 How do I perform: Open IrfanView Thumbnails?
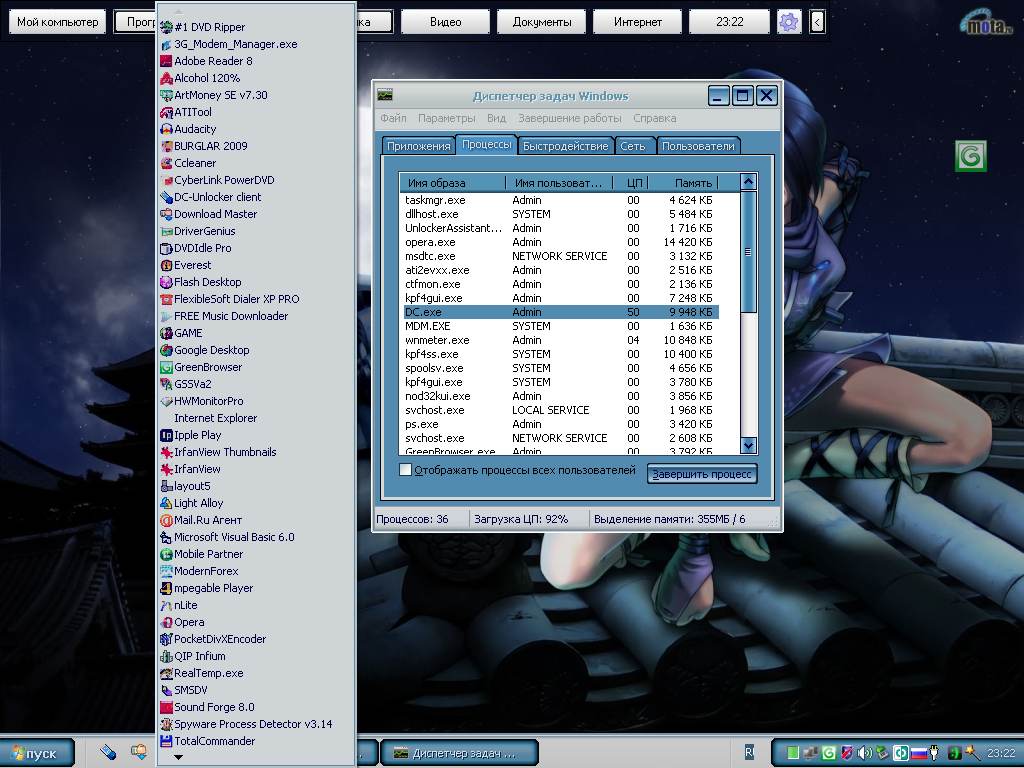click(218, 452)
